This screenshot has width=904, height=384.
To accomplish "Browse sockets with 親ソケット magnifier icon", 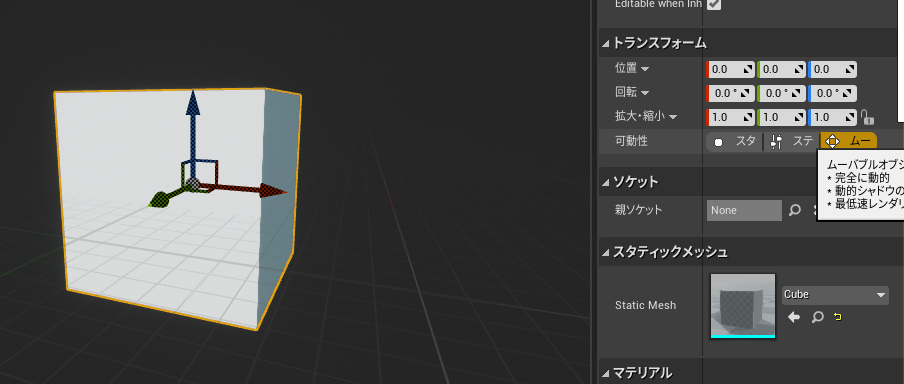I will pos(795,210).
